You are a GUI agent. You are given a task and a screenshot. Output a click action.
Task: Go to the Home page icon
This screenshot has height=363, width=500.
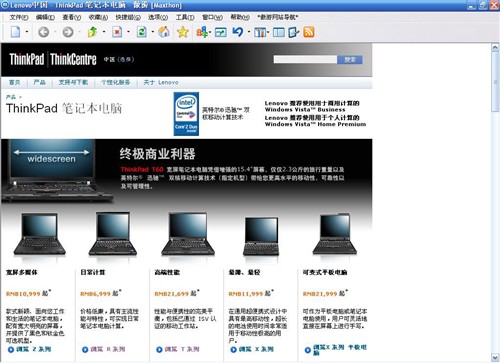point(164,32)
